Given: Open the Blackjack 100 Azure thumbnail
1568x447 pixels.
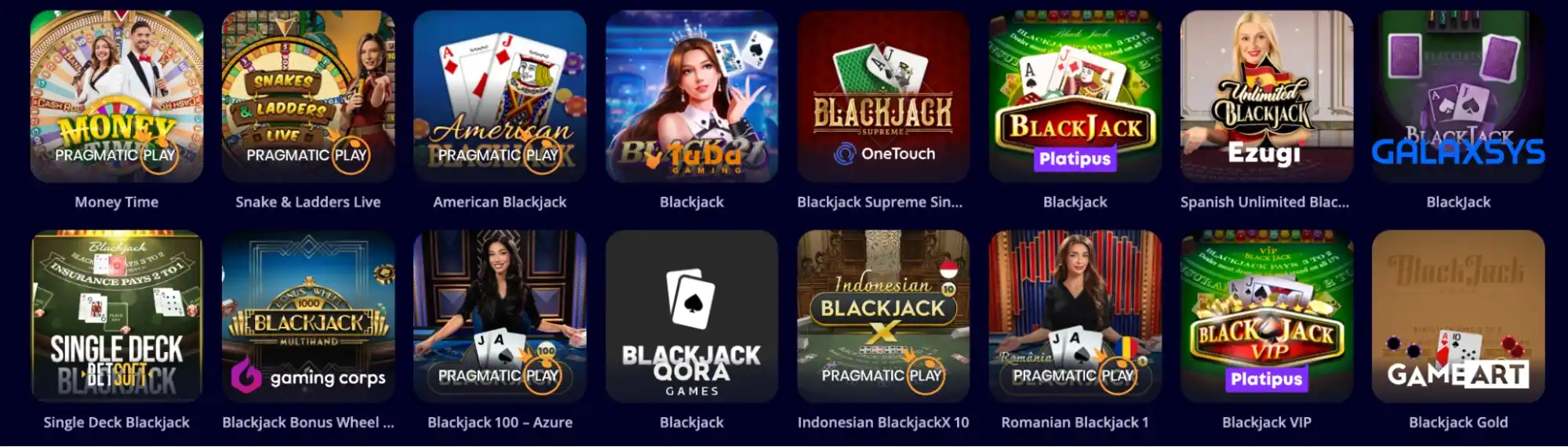Looking at the screenshot, I should (500, 317).
